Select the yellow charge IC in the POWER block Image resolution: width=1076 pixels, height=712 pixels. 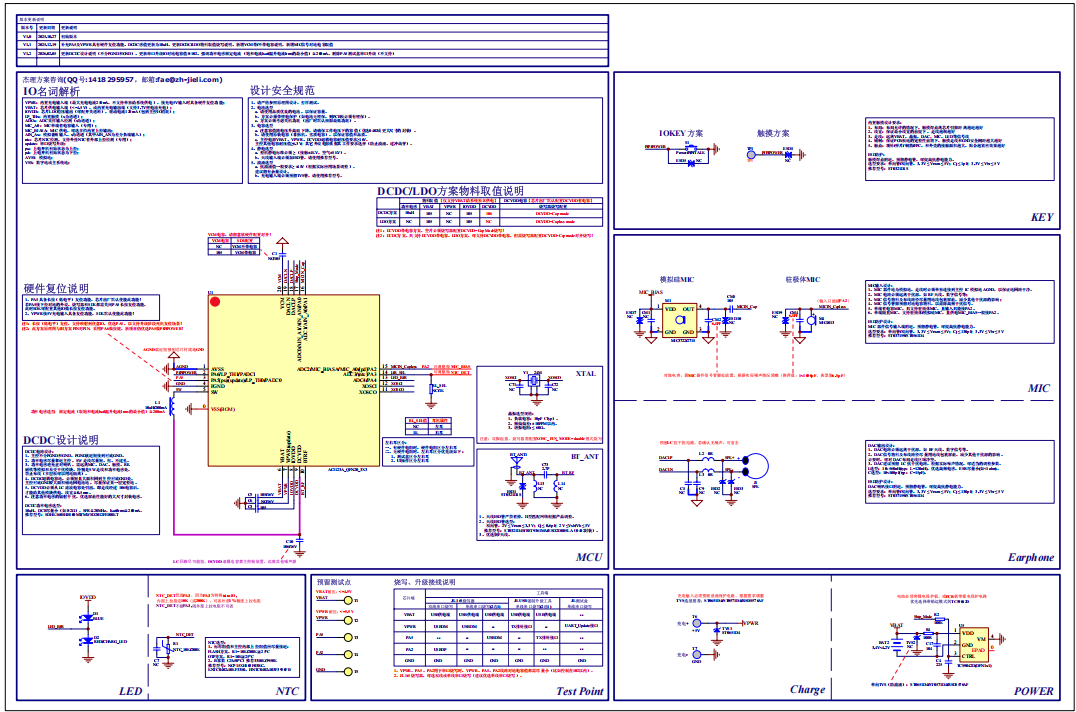pos(973,645)
